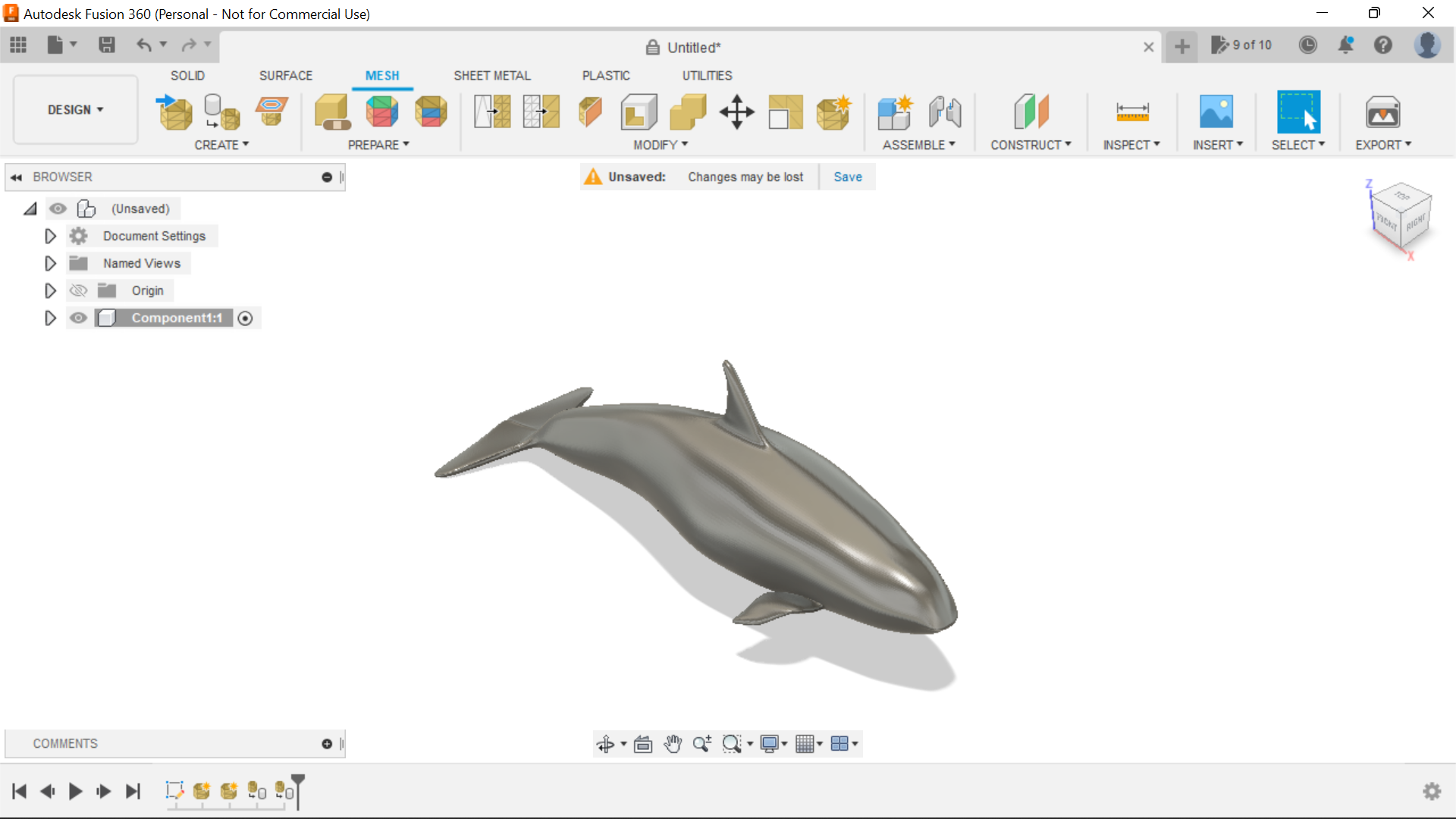Toggle visibility of Component1:1
Screen dimensions: 1456x819
click(78, 318)
